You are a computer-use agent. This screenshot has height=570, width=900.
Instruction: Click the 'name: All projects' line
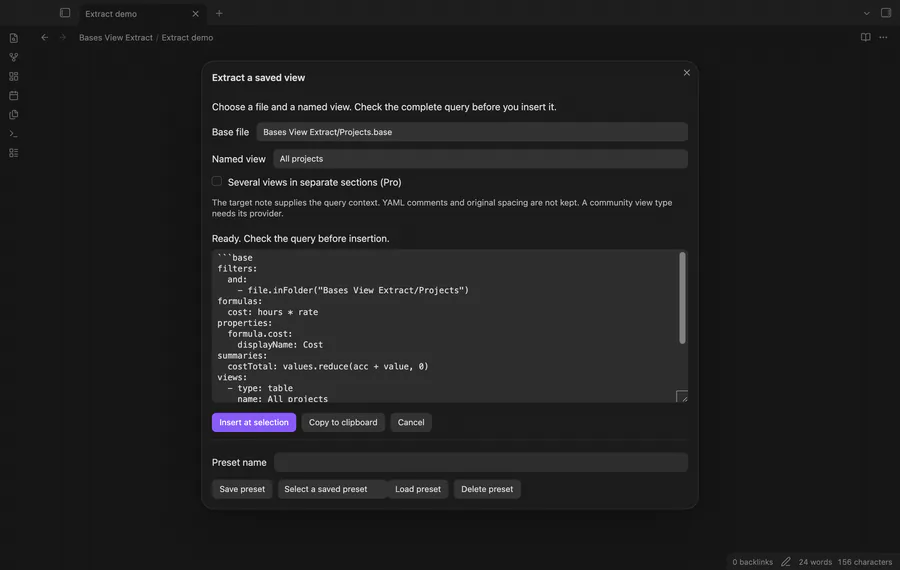[282, 398]
